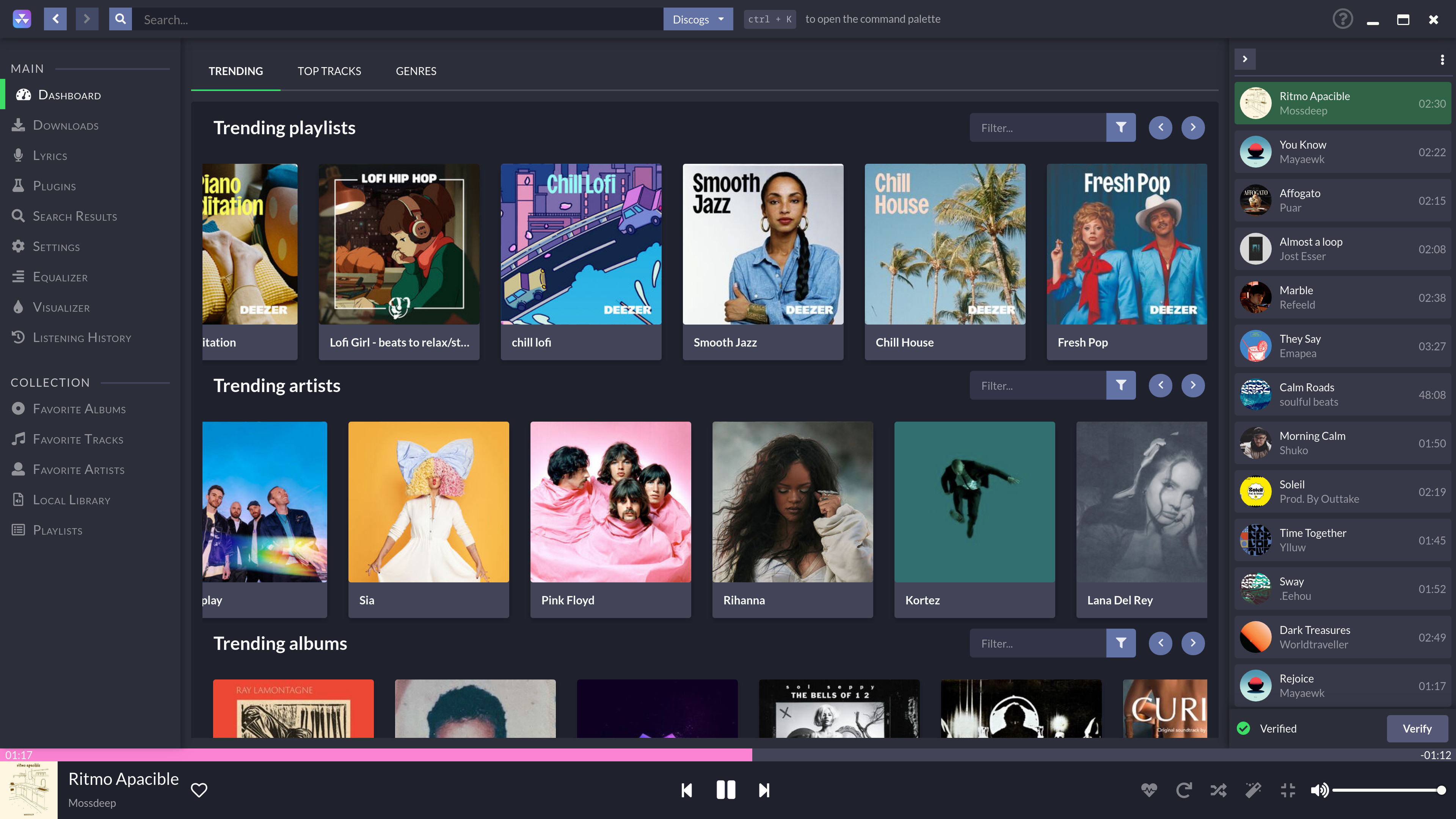Click the magic wand autoradio icon

pyautogui.click(x=1253, y=789)
